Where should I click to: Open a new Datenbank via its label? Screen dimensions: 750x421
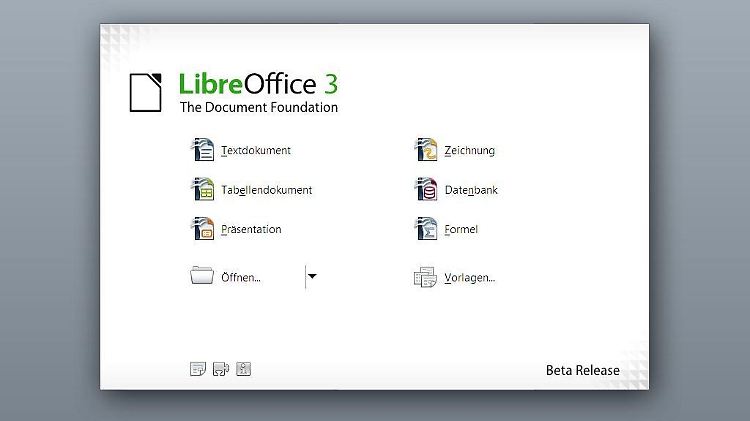point(471,190)
